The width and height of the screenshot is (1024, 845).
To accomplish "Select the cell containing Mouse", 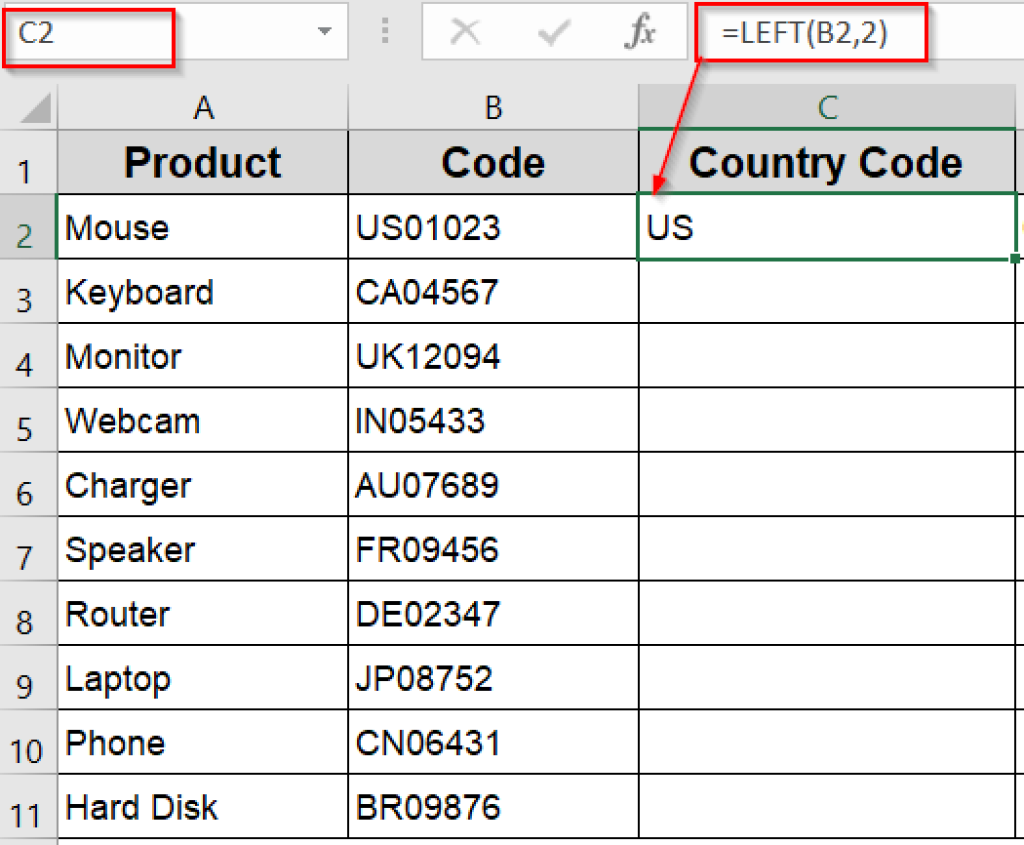I will (200, 227).
